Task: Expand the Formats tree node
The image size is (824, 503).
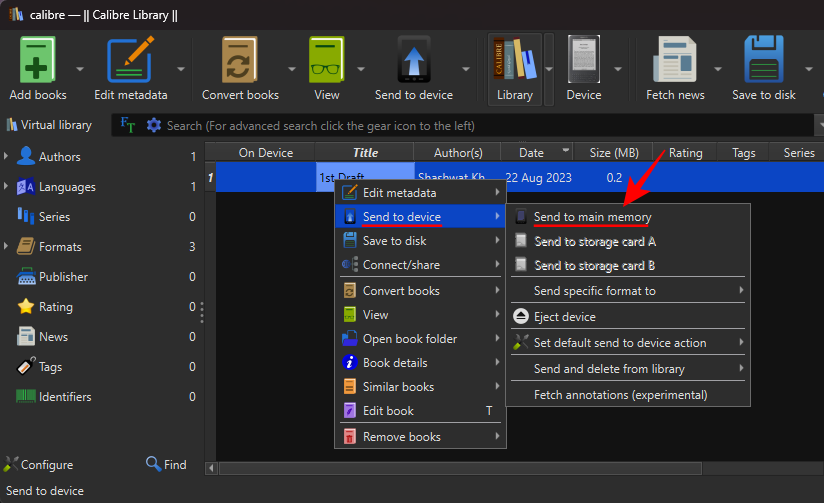Action: (6, 246)
